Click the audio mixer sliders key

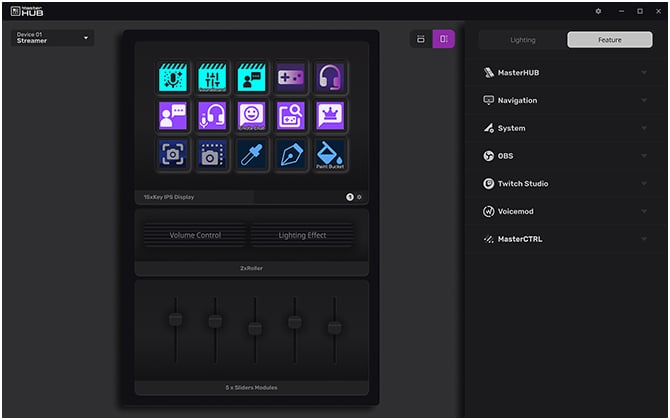pyautogui.click(x=212, y=77)
